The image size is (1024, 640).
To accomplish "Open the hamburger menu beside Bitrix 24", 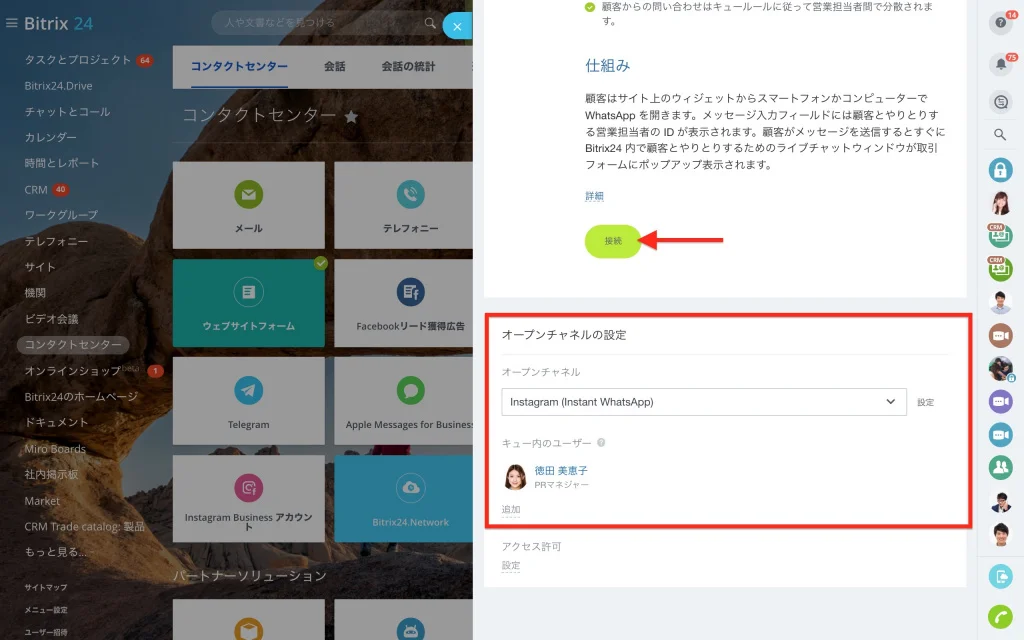I will [11, 24].
